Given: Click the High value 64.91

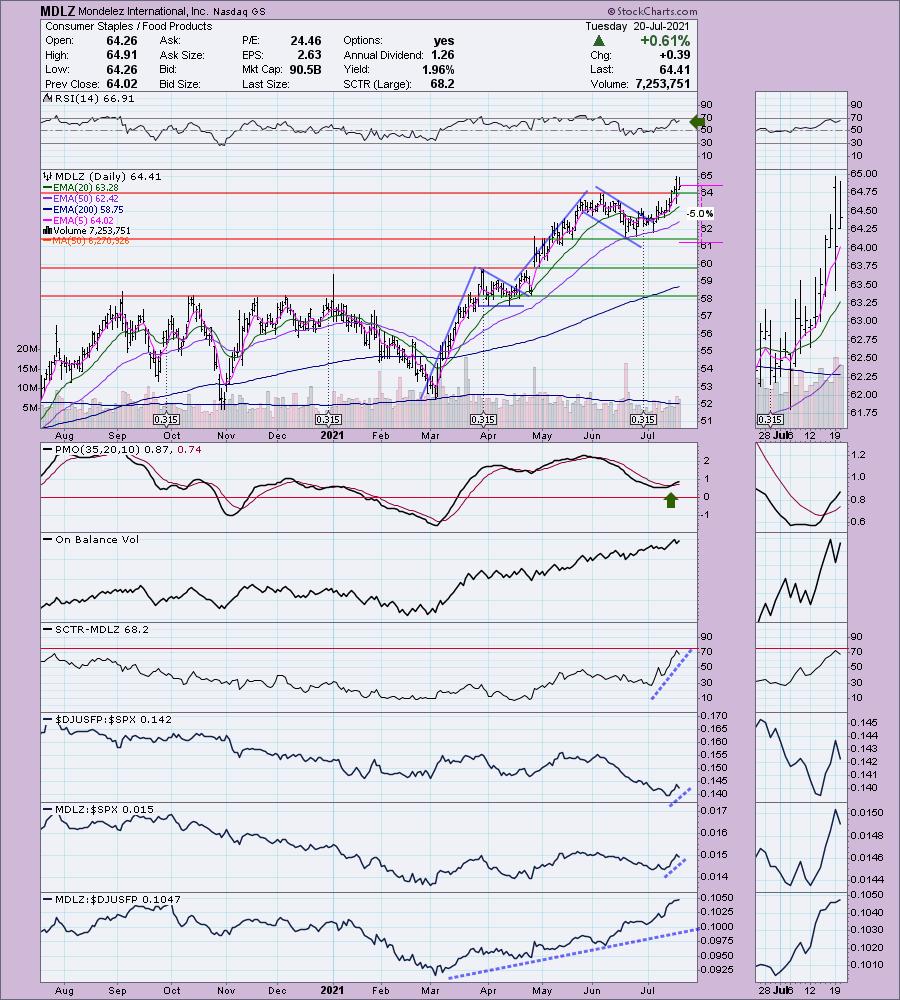Looking at the screenshot, I should click(x=121, y=55).
